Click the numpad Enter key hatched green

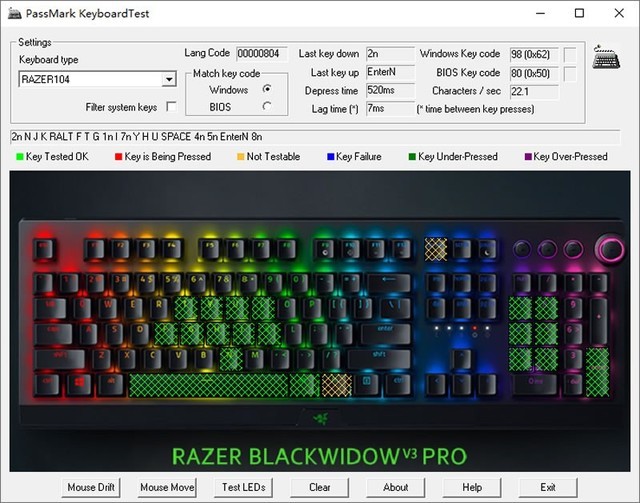[598, 372]
